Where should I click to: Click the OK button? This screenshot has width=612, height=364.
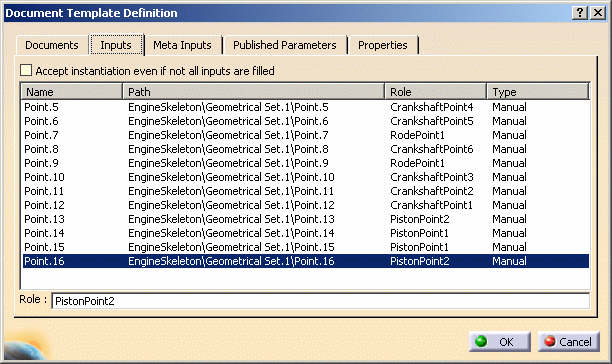(500, 342)
